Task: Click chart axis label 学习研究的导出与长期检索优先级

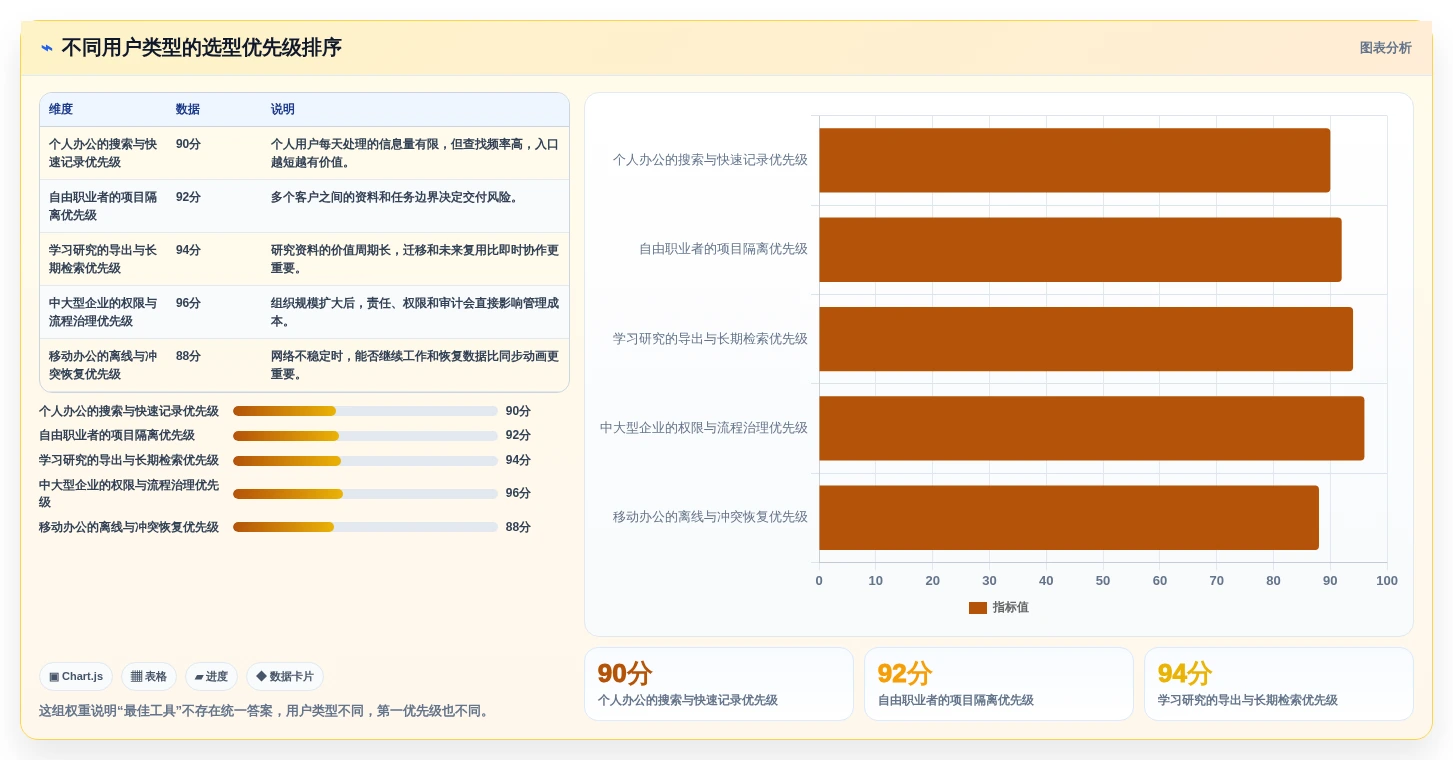Action: [710, 339]
